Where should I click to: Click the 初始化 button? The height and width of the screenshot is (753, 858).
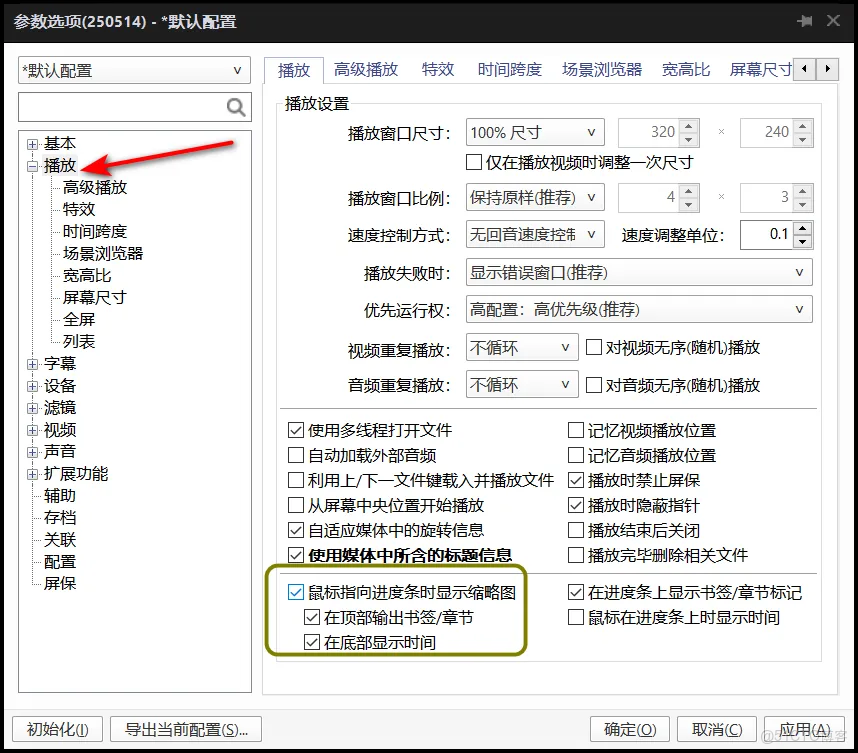tap(56, 729)
